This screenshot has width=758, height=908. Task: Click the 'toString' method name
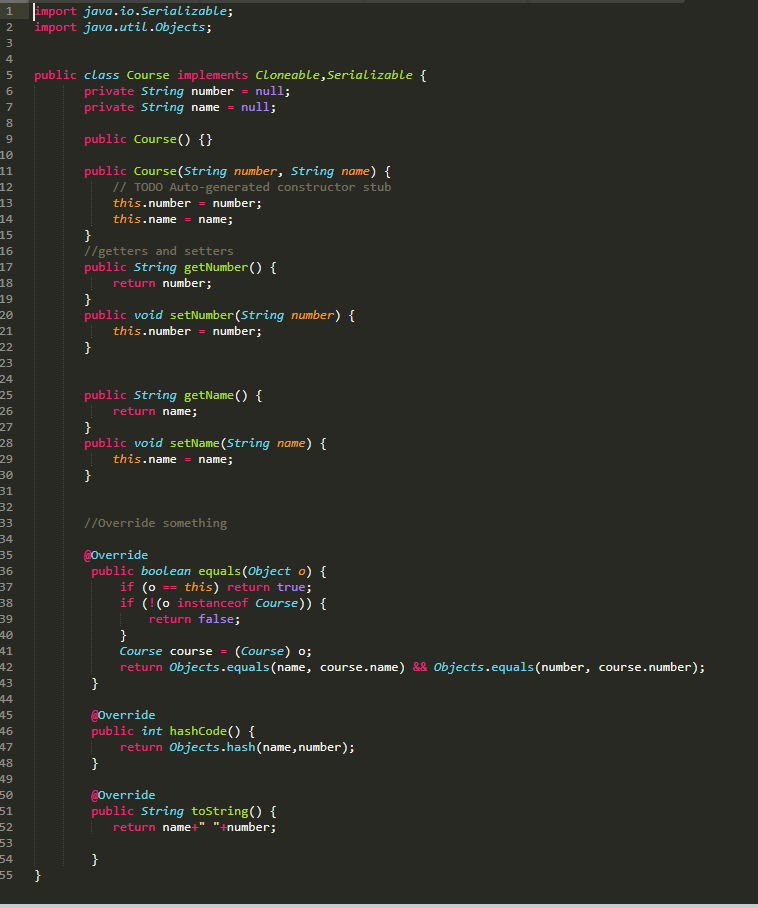219,811
